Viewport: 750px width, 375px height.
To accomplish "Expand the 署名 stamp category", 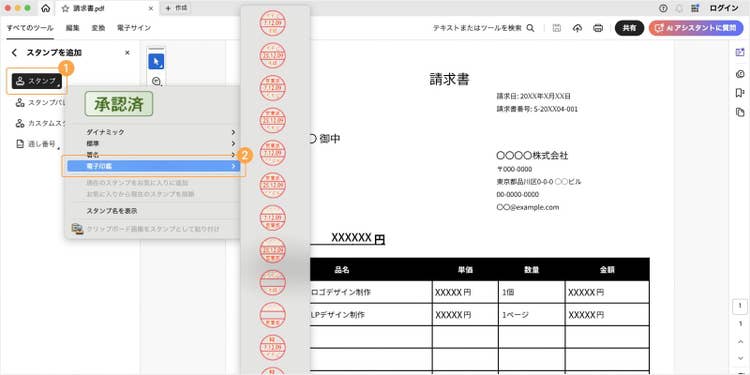I will pyautogui.click(x=155, y=154).
